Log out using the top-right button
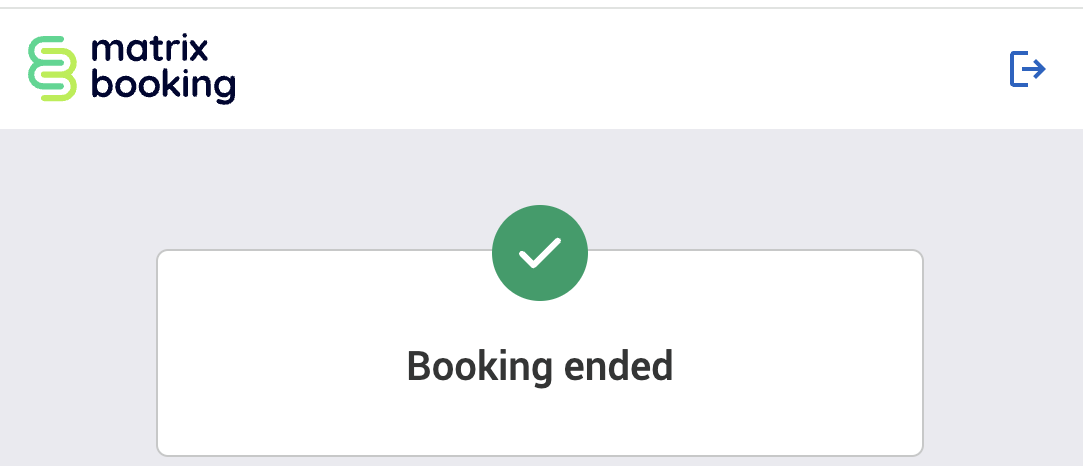Viewport: 1083px width, 466px height. pos(1027,69)
